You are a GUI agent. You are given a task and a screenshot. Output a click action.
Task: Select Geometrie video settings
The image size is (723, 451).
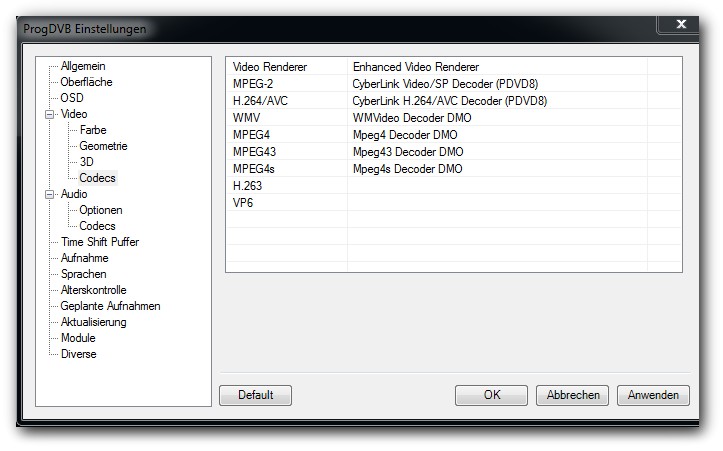(103, 146)
